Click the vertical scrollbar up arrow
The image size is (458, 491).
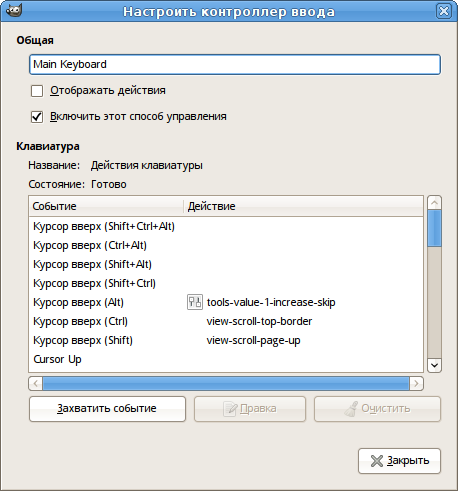coord(434,203)
